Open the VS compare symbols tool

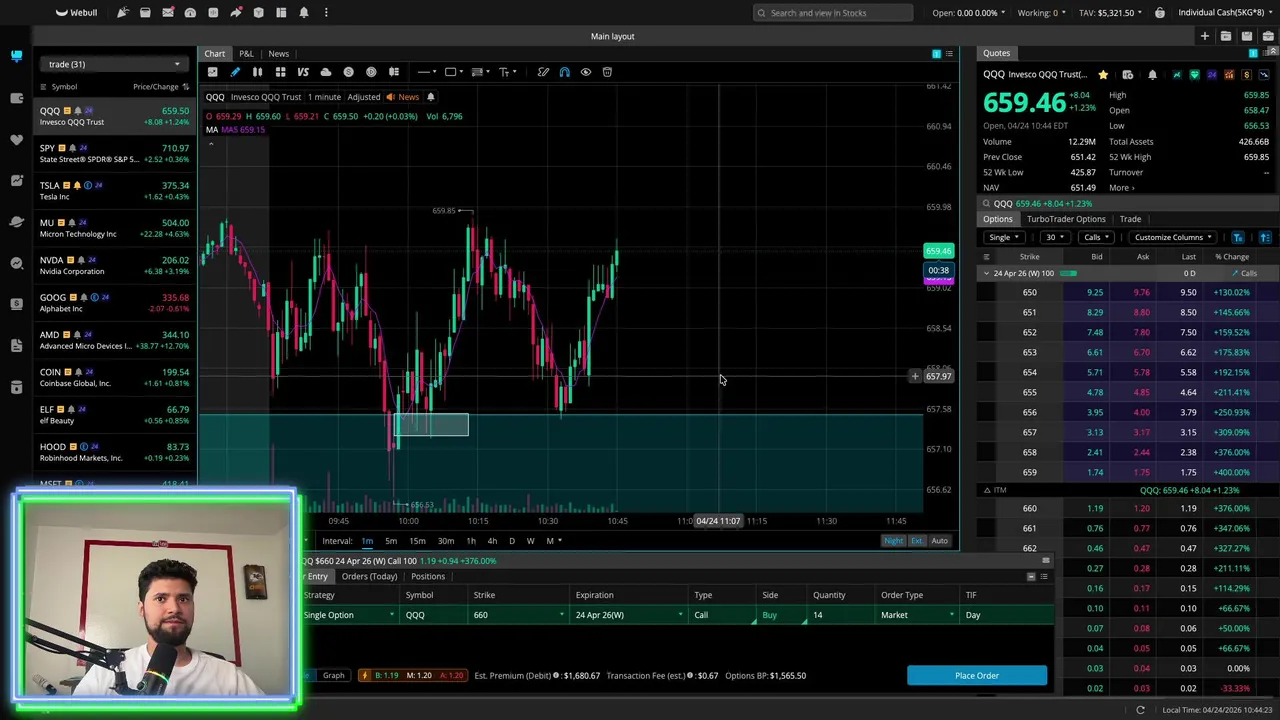303,72
